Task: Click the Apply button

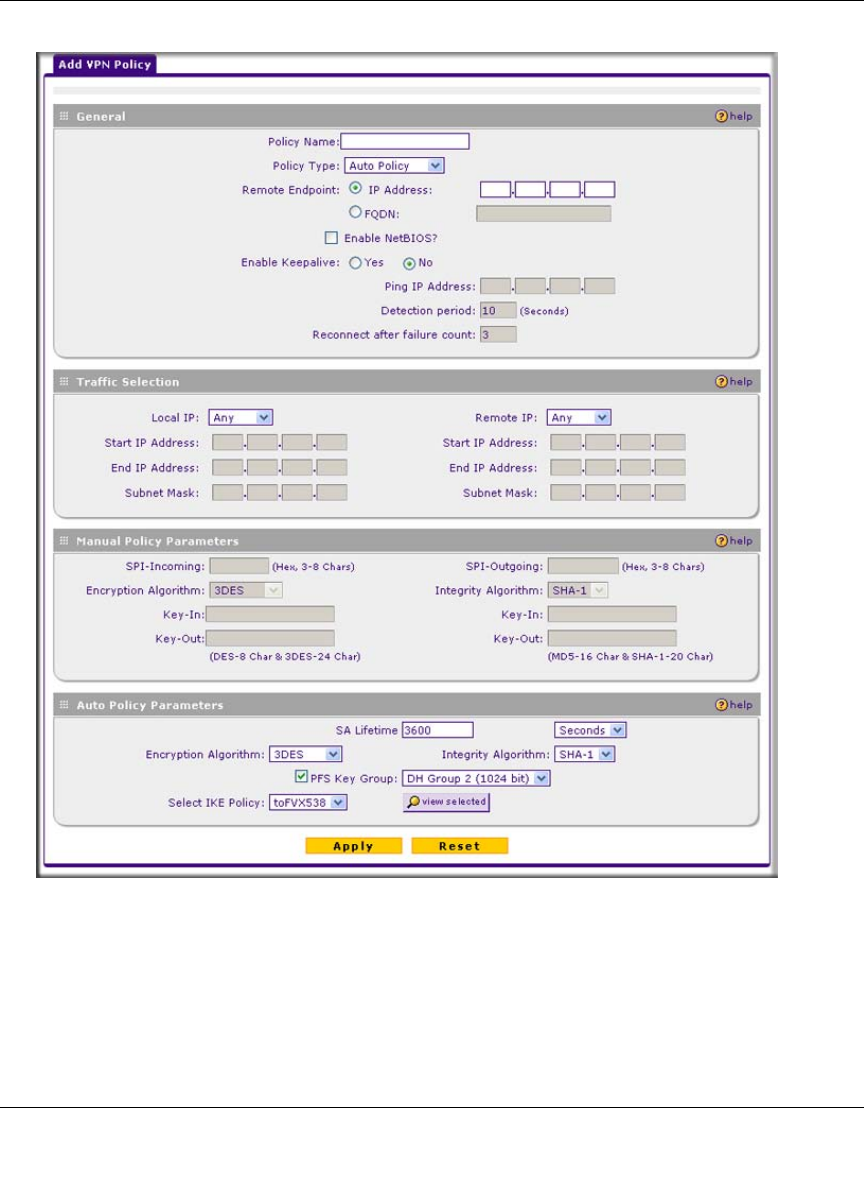Action: 353,846
